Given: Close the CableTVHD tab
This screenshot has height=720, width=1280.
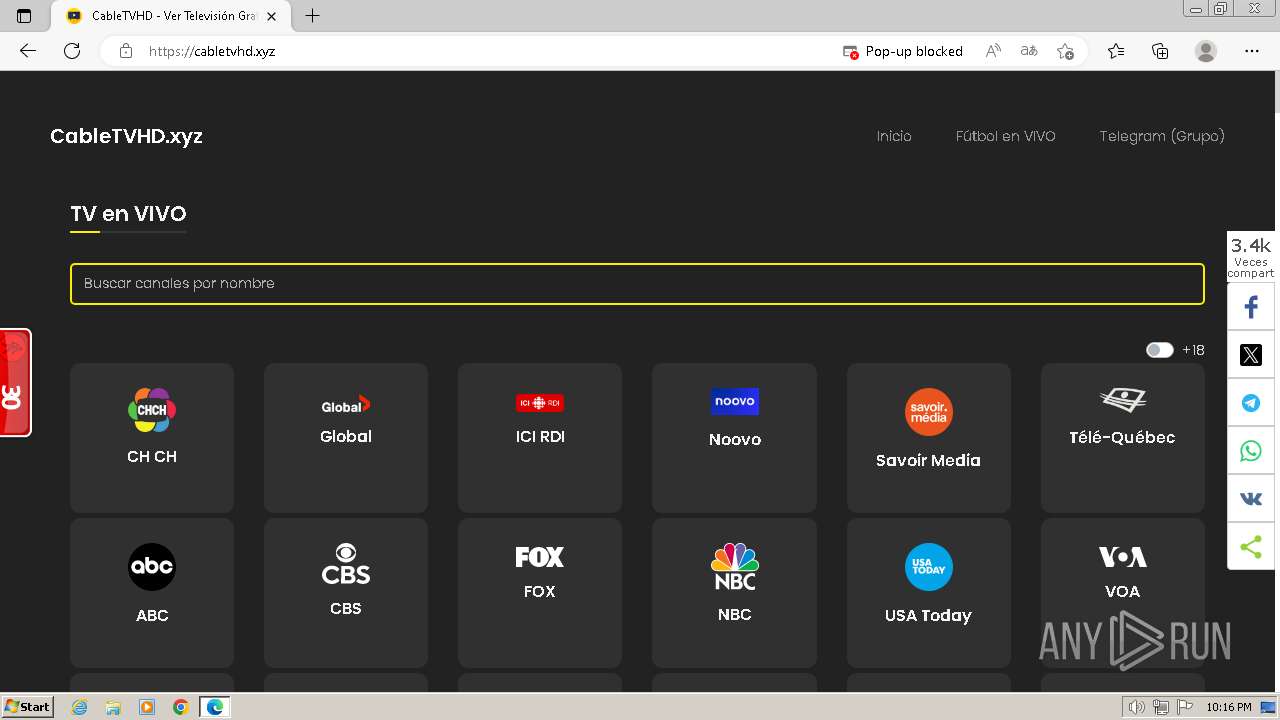Looking at the screenshot, I should [272, 16].
